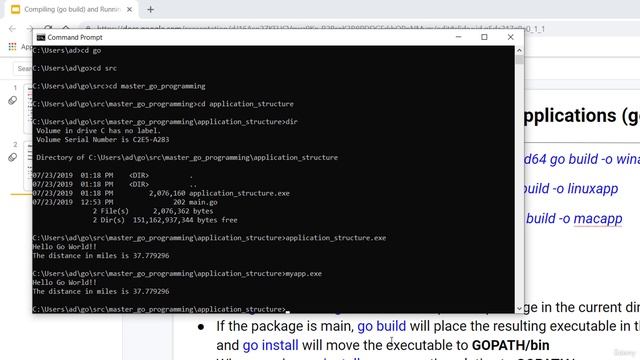Screen dimensions: 640x360
Task: Go back in the browser
Action: [x=12, y=29]
